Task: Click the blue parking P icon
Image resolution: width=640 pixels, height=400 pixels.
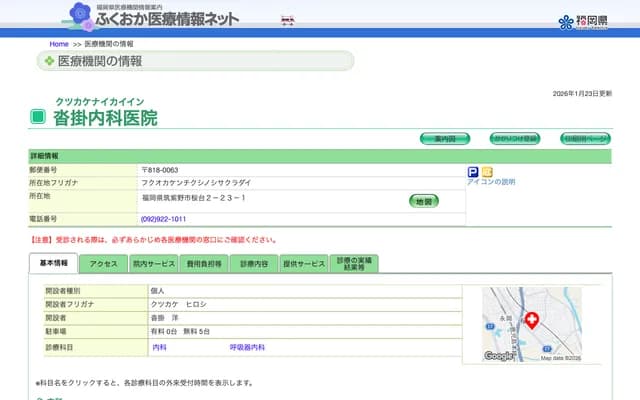Action: coord(473,172)
